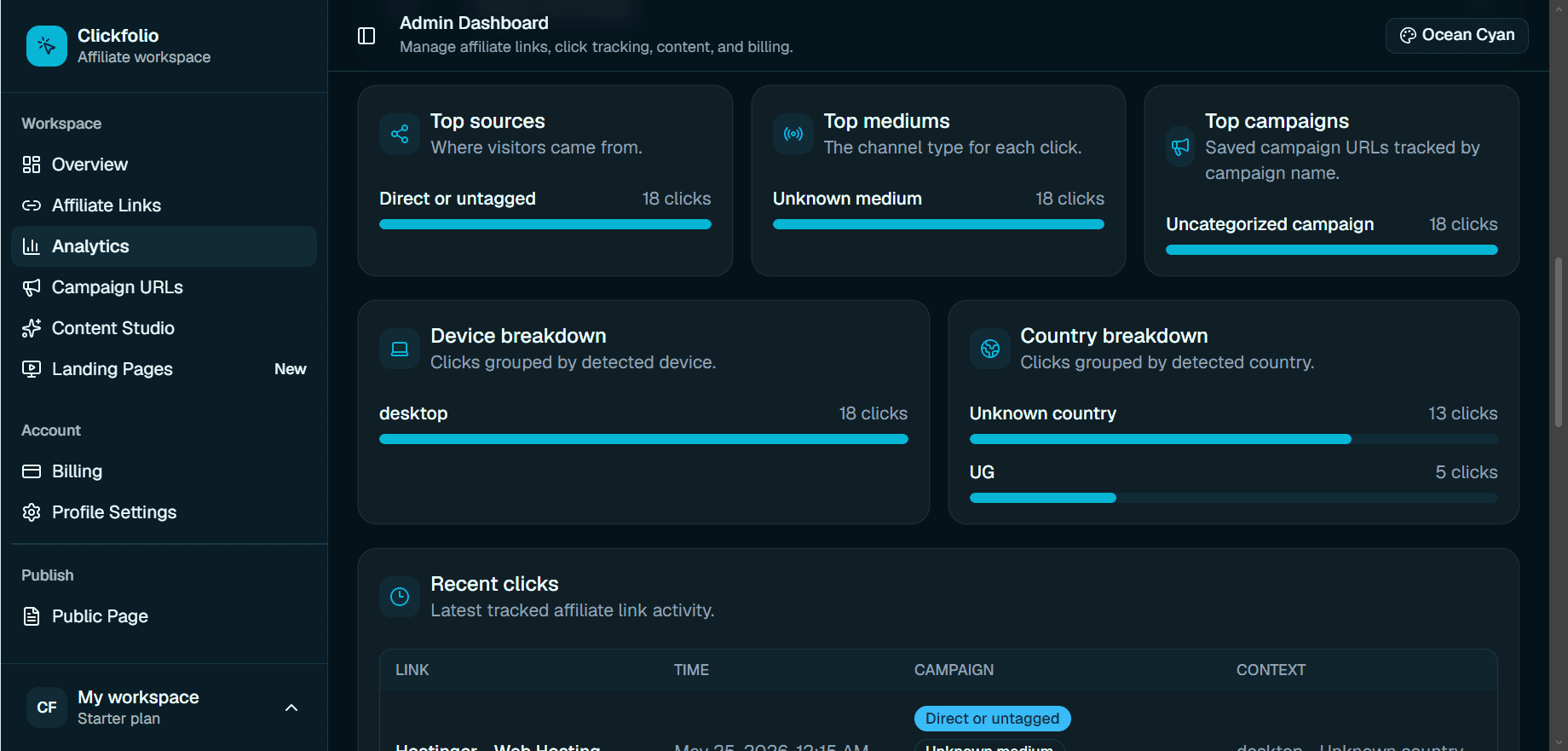Click the Public Page document icon
The width and height of the screenshot is (1568, 751).
(32, 616)
